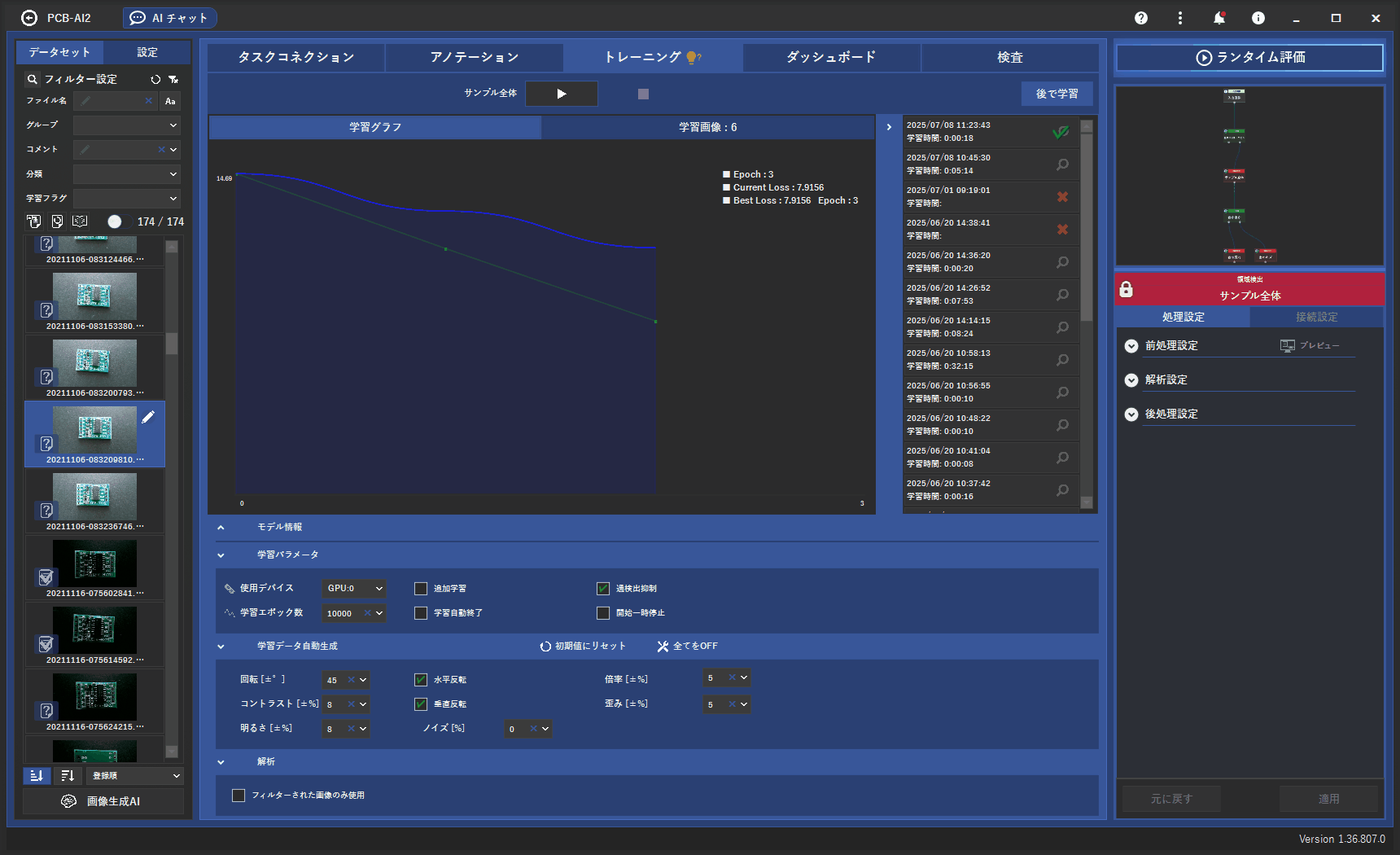Open the help question mark icon
Image resolution: width=1400 pixels, height=855 pixels.
tap(1141, 18)
